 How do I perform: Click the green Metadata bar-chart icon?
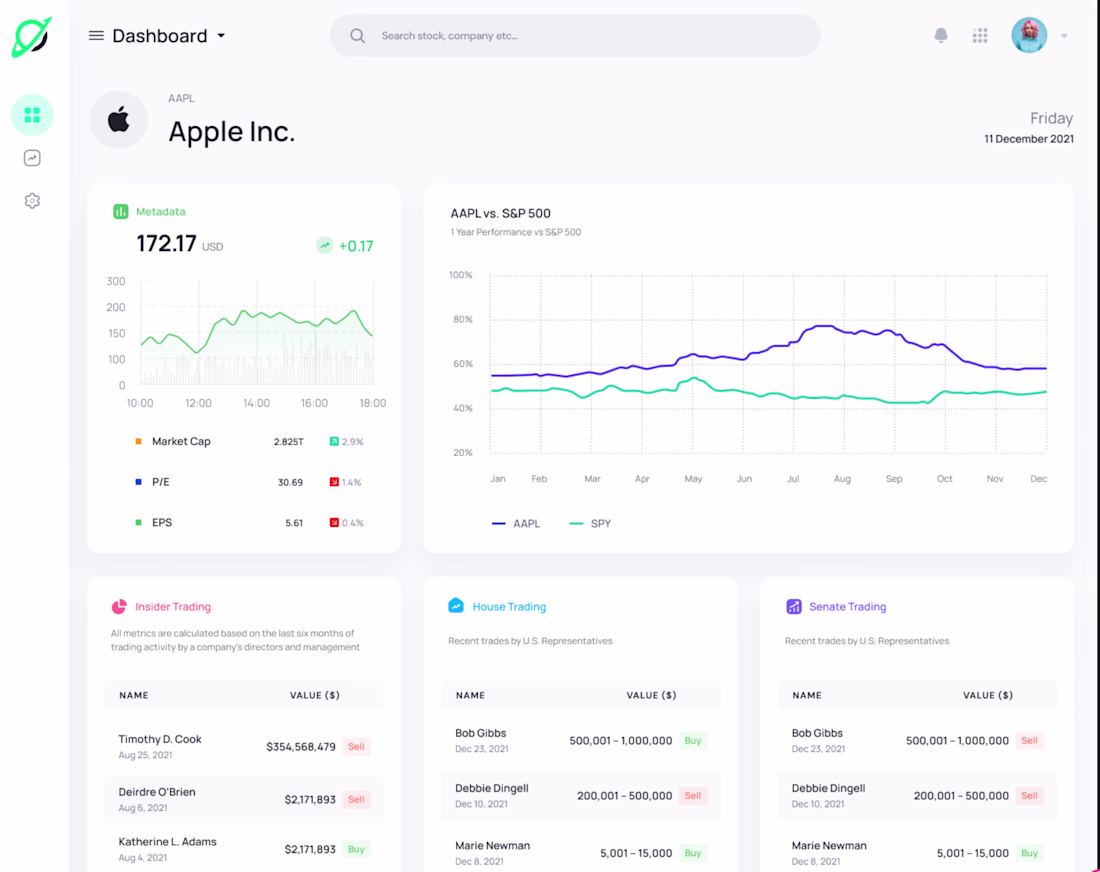[121, 211]
